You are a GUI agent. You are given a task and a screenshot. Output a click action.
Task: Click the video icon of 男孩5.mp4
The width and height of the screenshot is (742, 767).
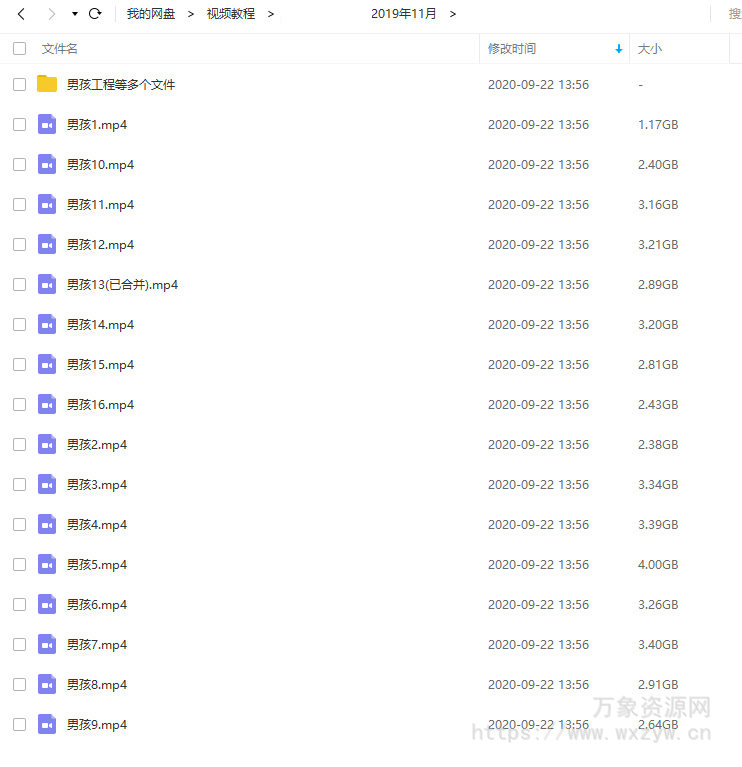47,564
